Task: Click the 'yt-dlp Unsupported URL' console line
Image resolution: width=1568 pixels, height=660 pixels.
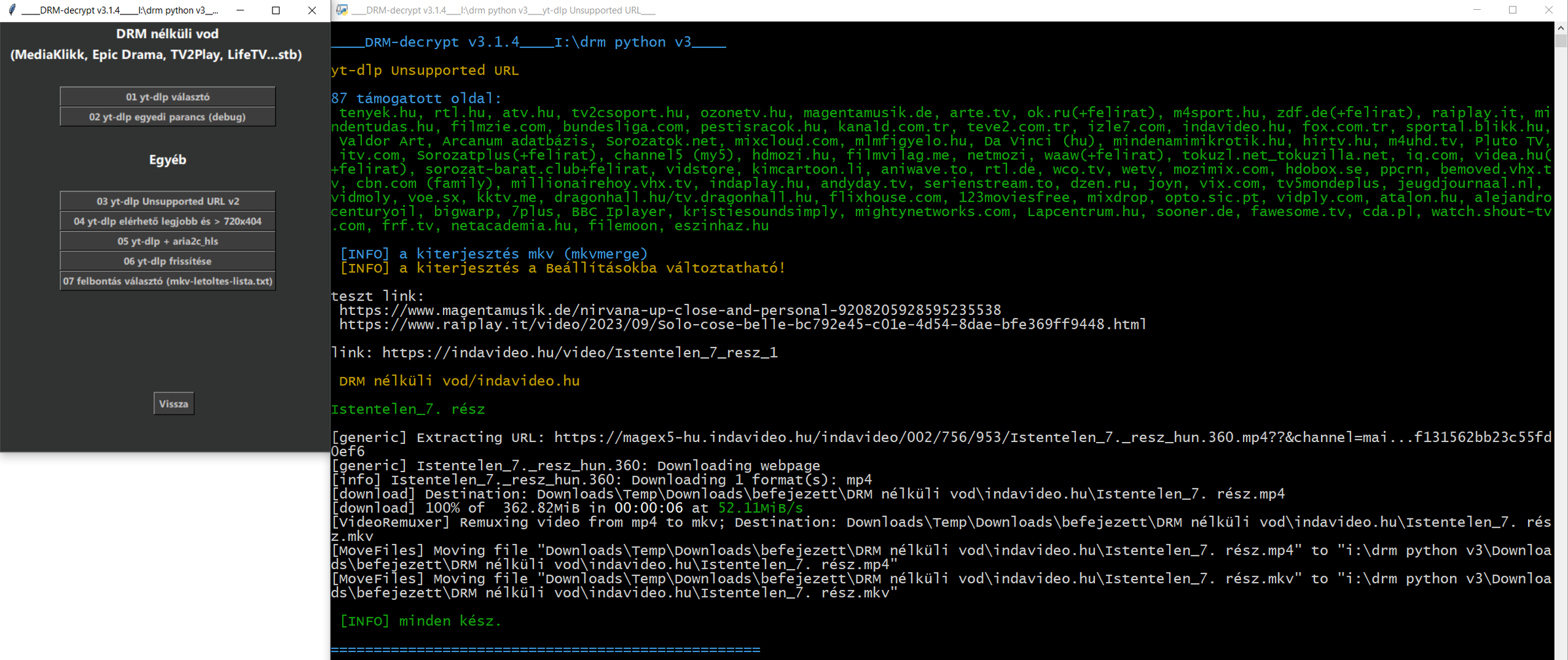Action: click(x=425, y=71)
